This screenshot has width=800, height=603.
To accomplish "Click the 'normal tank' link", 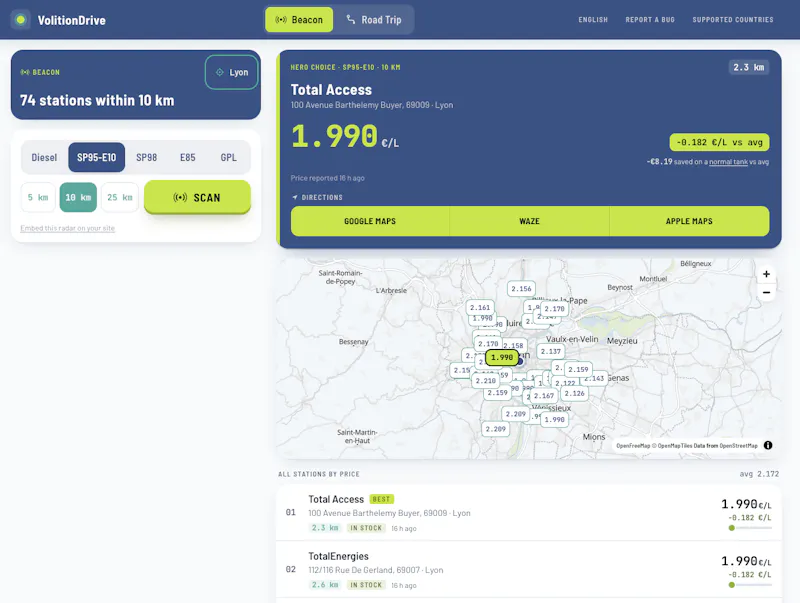I will click(x=728, y=162).
